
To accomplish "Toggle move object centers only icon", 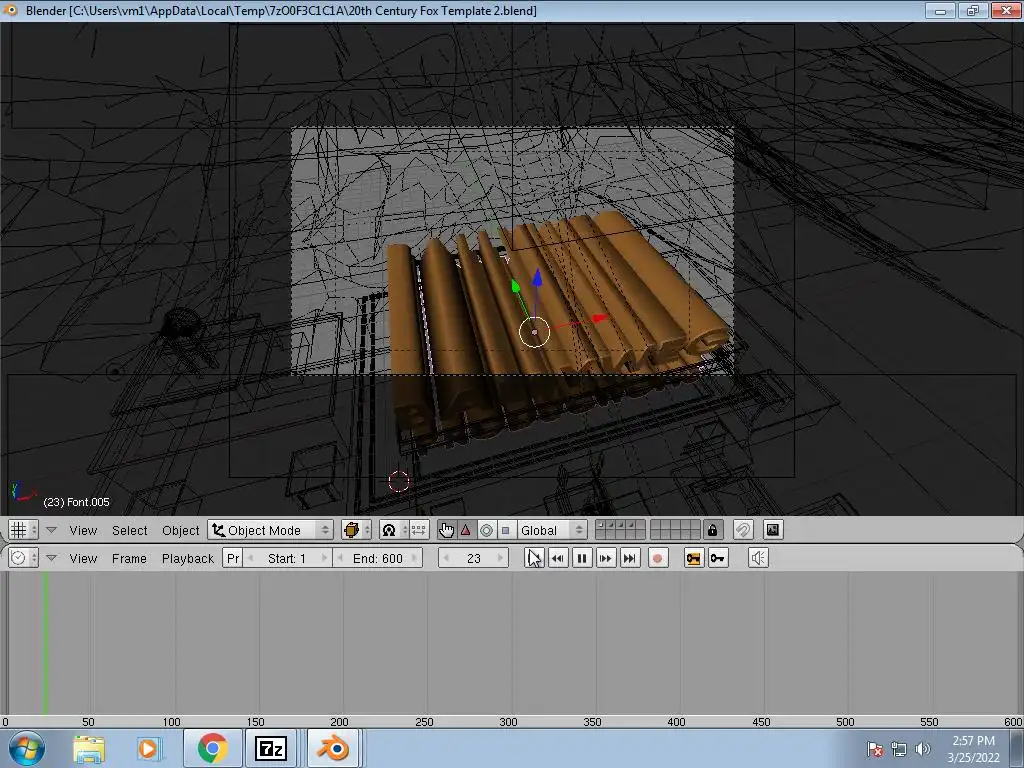I will coord(419,530).
